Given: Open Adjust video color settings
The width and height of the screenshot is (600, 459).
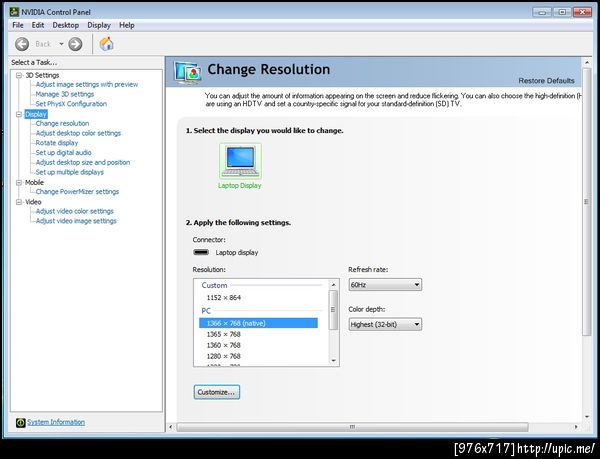Looking at the screenshot, I should click(x=75, y=211).
